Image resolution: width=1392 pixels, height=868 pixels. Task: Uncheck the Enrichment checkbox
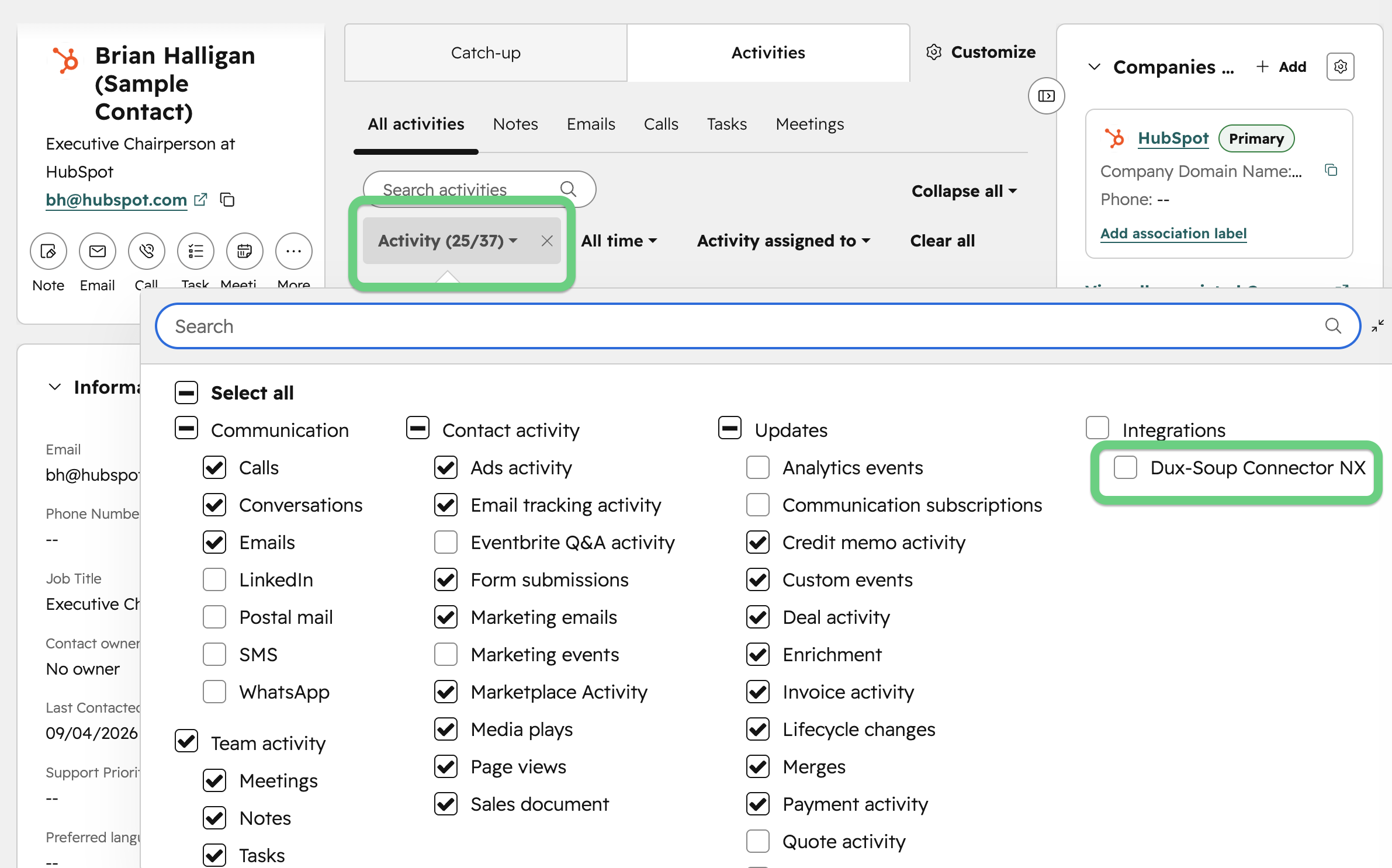tap(758, 654)
